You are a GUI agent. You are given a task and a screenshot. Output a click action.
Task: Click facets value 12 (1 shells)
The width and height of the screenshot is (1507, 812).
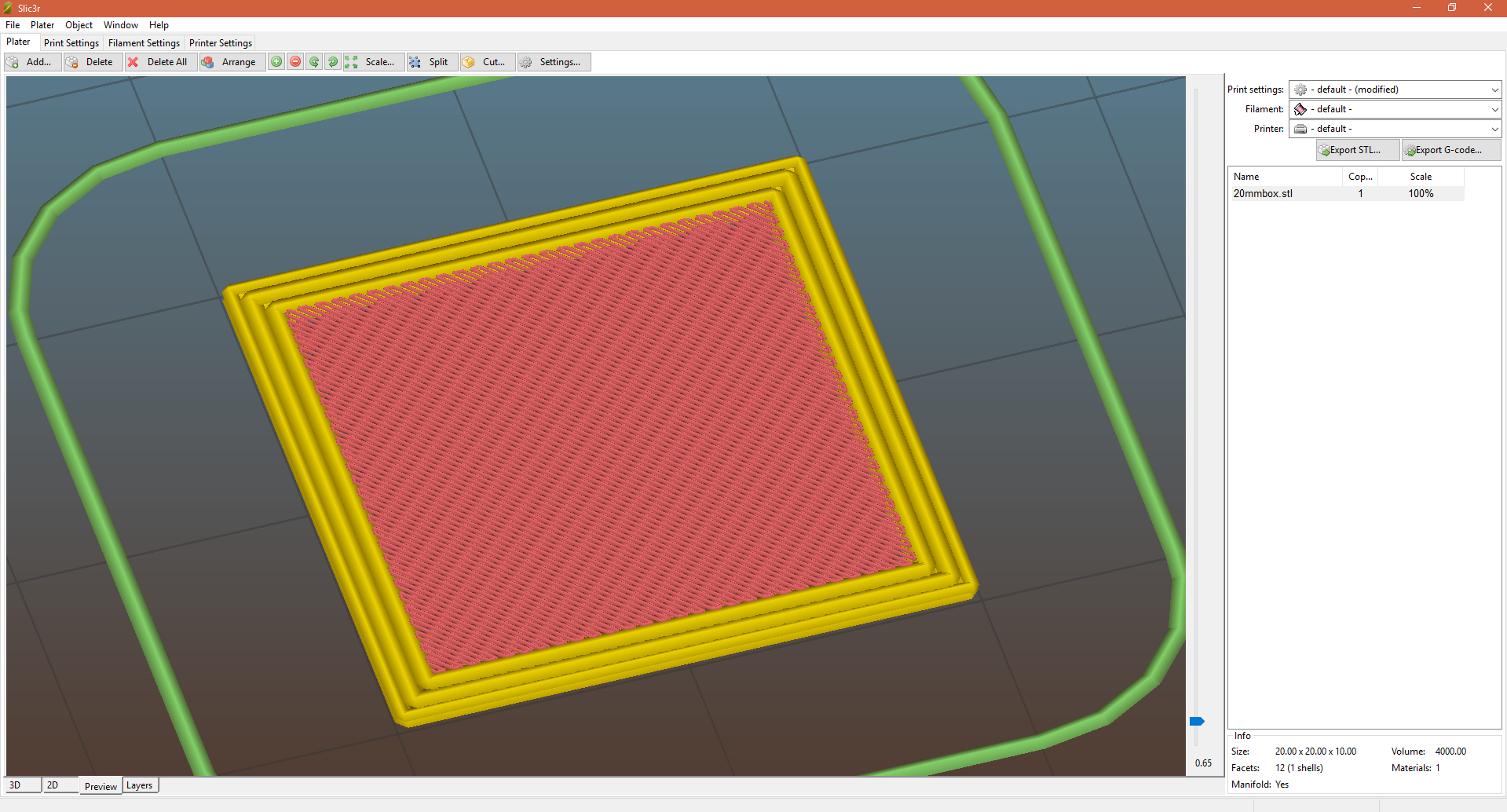pos(1299,768)
